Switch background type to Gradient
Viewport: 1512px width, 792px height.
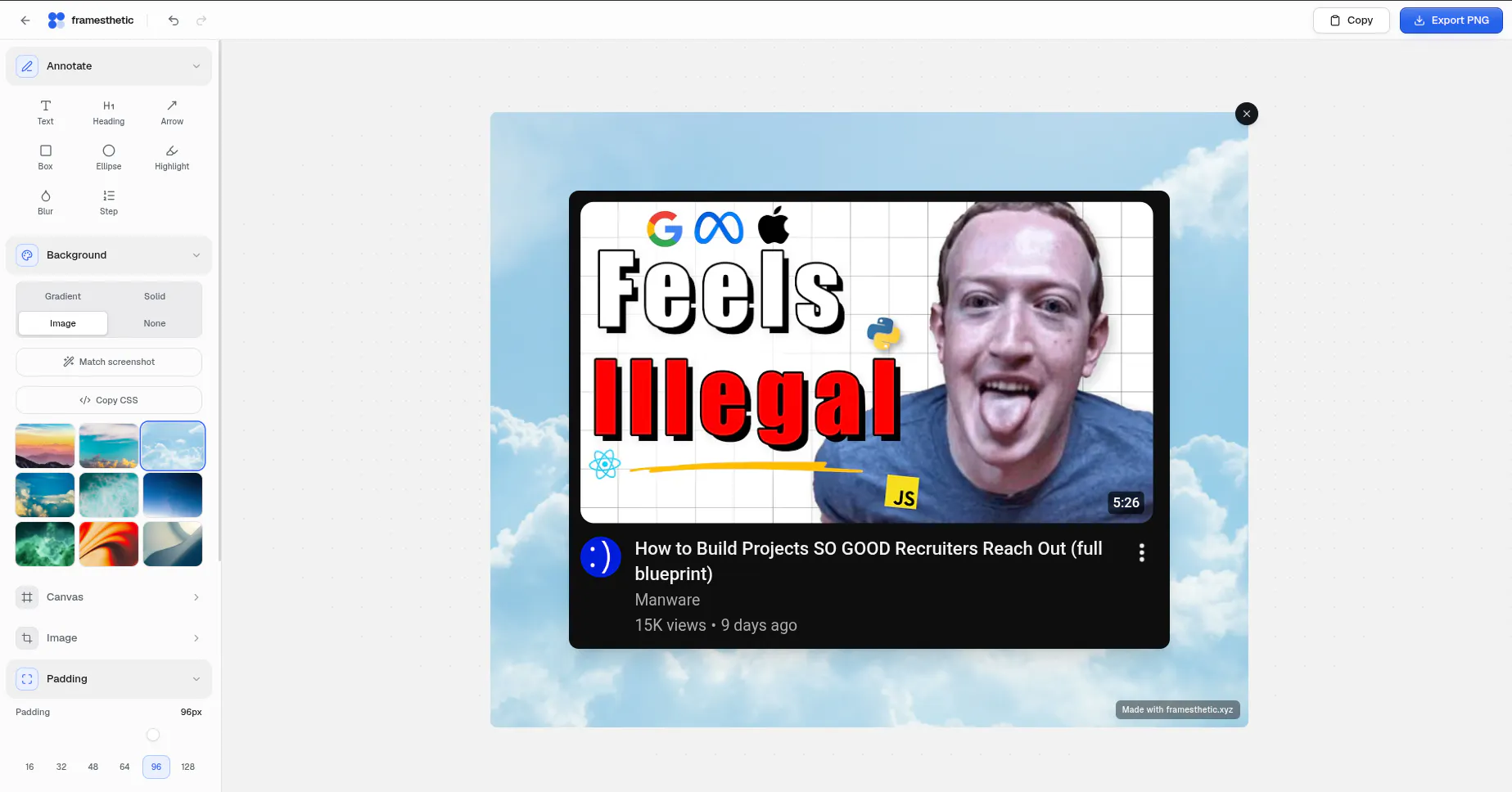[x=63, y=296]
